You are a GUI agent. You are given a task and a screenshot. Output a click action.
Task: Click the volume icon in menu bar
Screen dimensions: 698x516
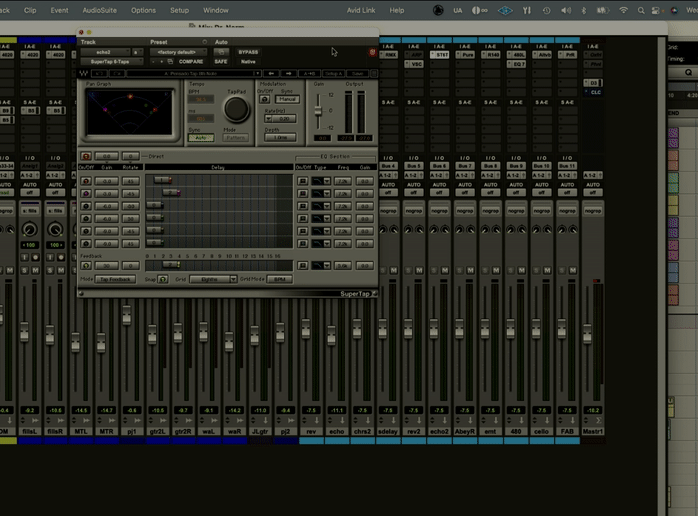click(566, 10)
